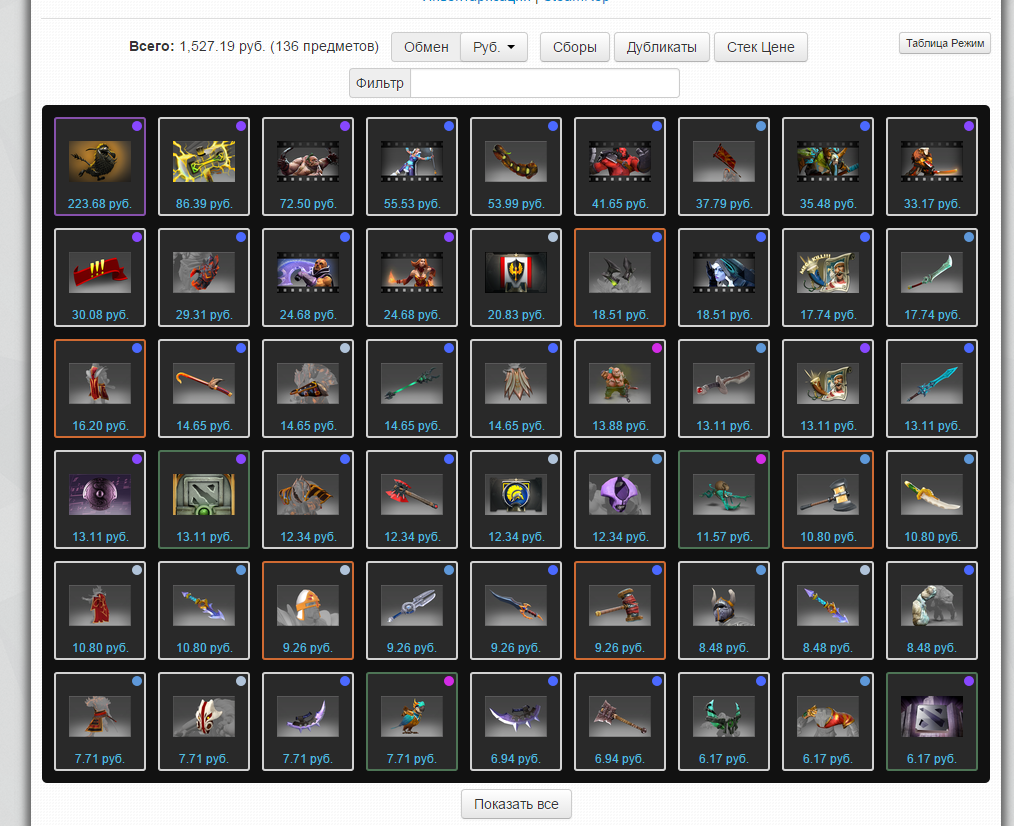The width and height of the screenshot is (1014, 826).
Task: Select the 8.48 руб. stone golem item
Action: (x=932, y=611)
